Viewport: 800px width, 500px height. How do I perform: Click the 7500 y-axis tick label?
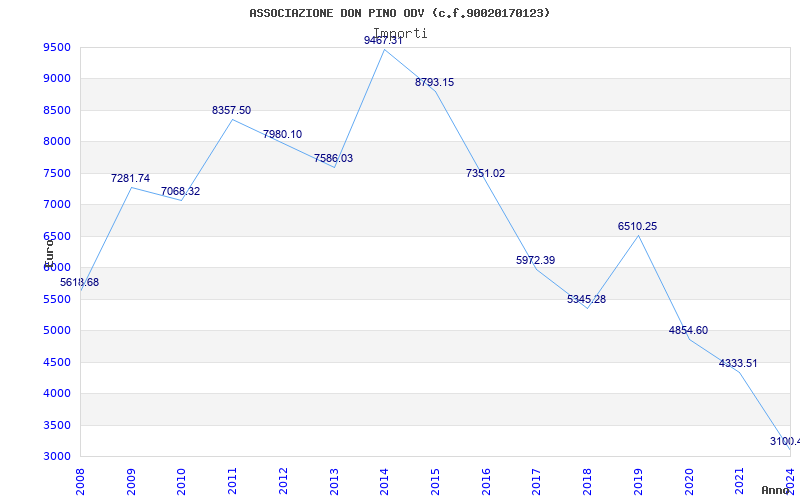click(x=57, y=173)
